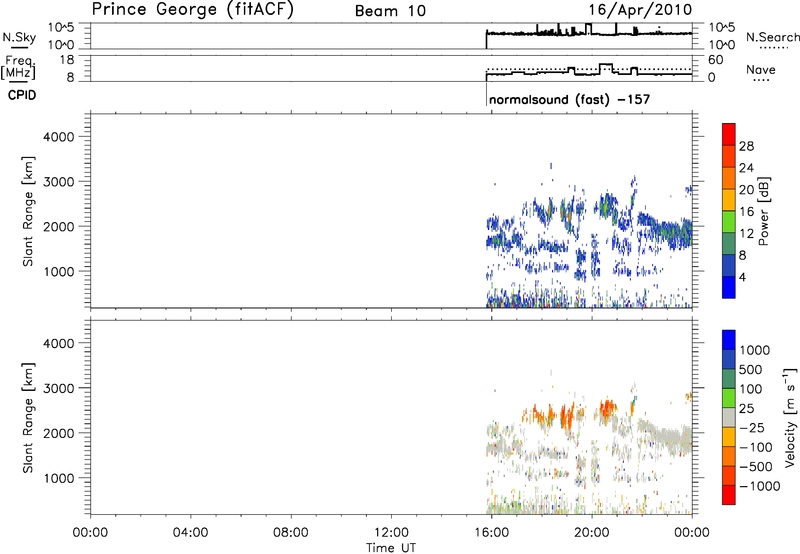Click the '04:00' time axis label
Image resolution: width=800 pixels, height=554 pixels.
click(190, 533)
